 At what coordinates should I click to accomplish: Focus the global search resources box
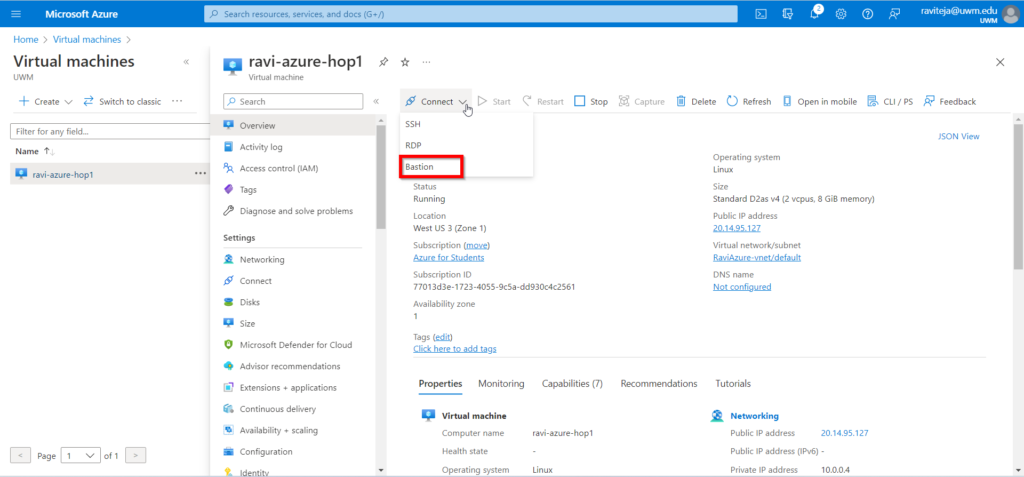click(471, 14)
